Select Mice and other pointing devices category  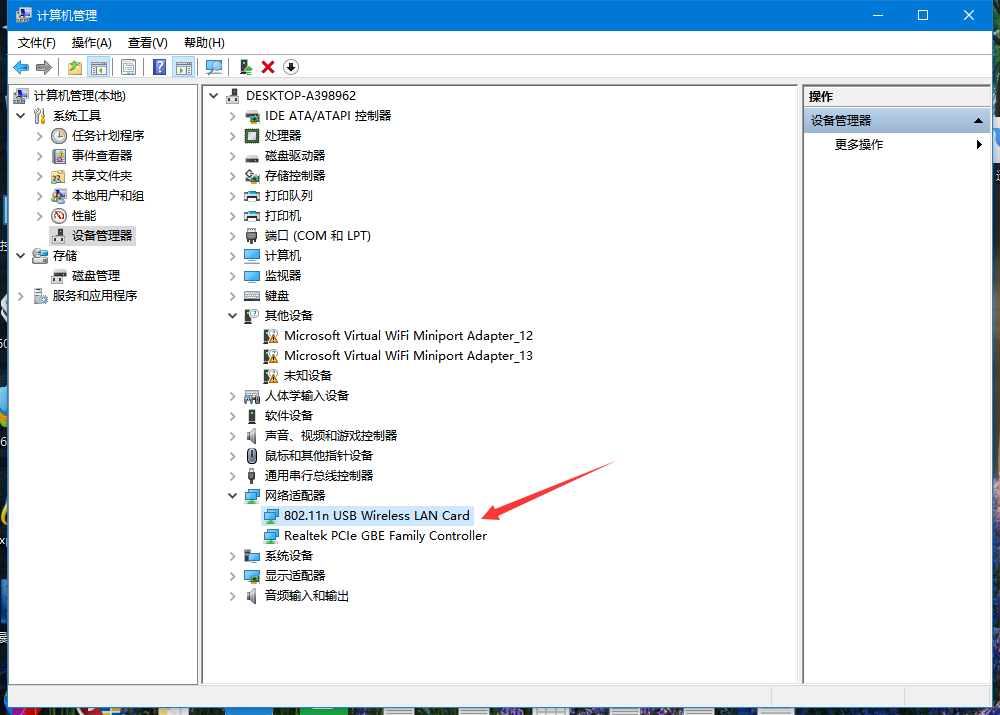pos(319,455)
